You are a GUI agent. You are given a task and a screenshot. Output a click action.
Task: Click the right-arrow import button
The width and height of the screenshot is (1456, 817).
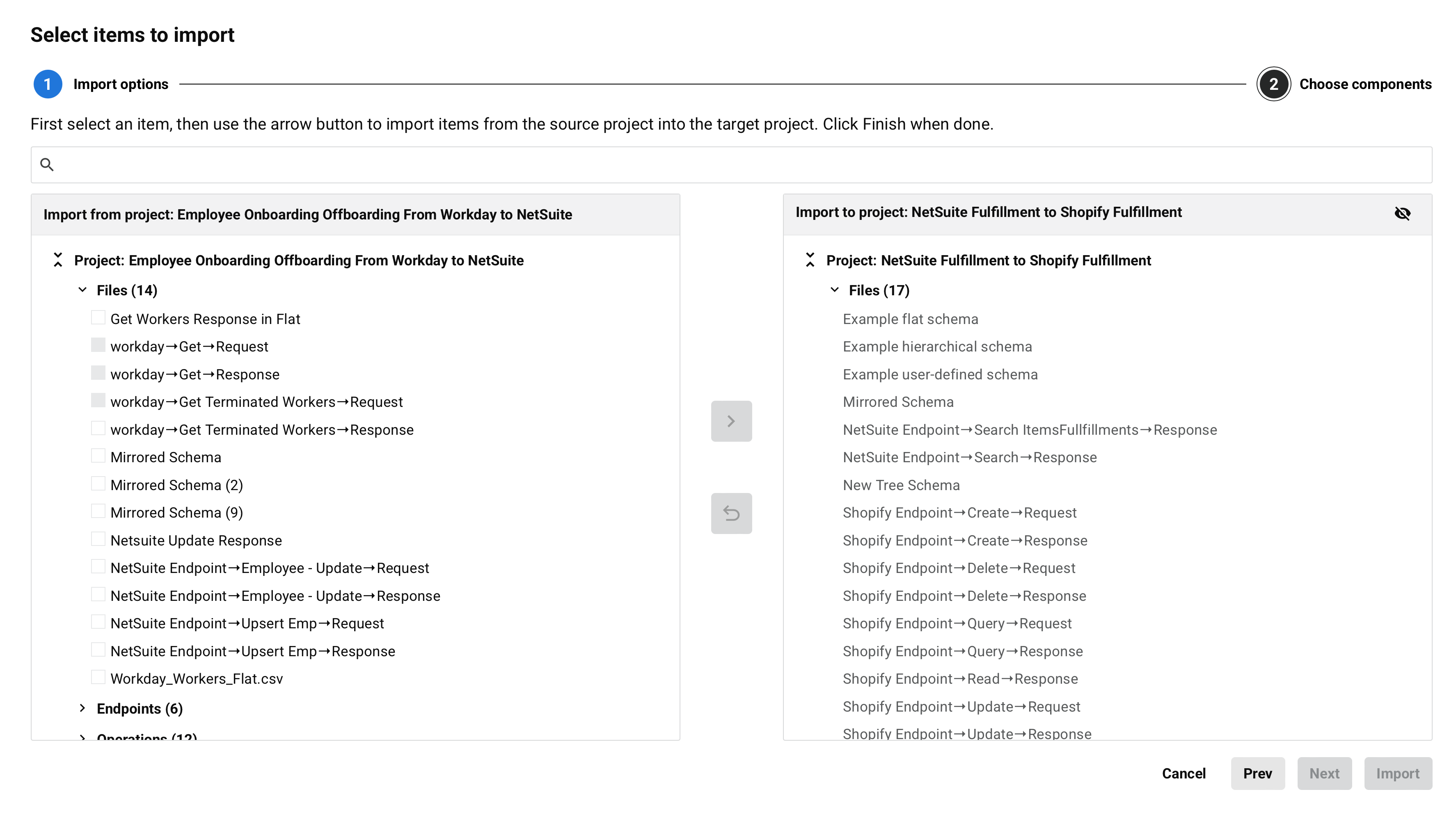click(x=731, y=421)
